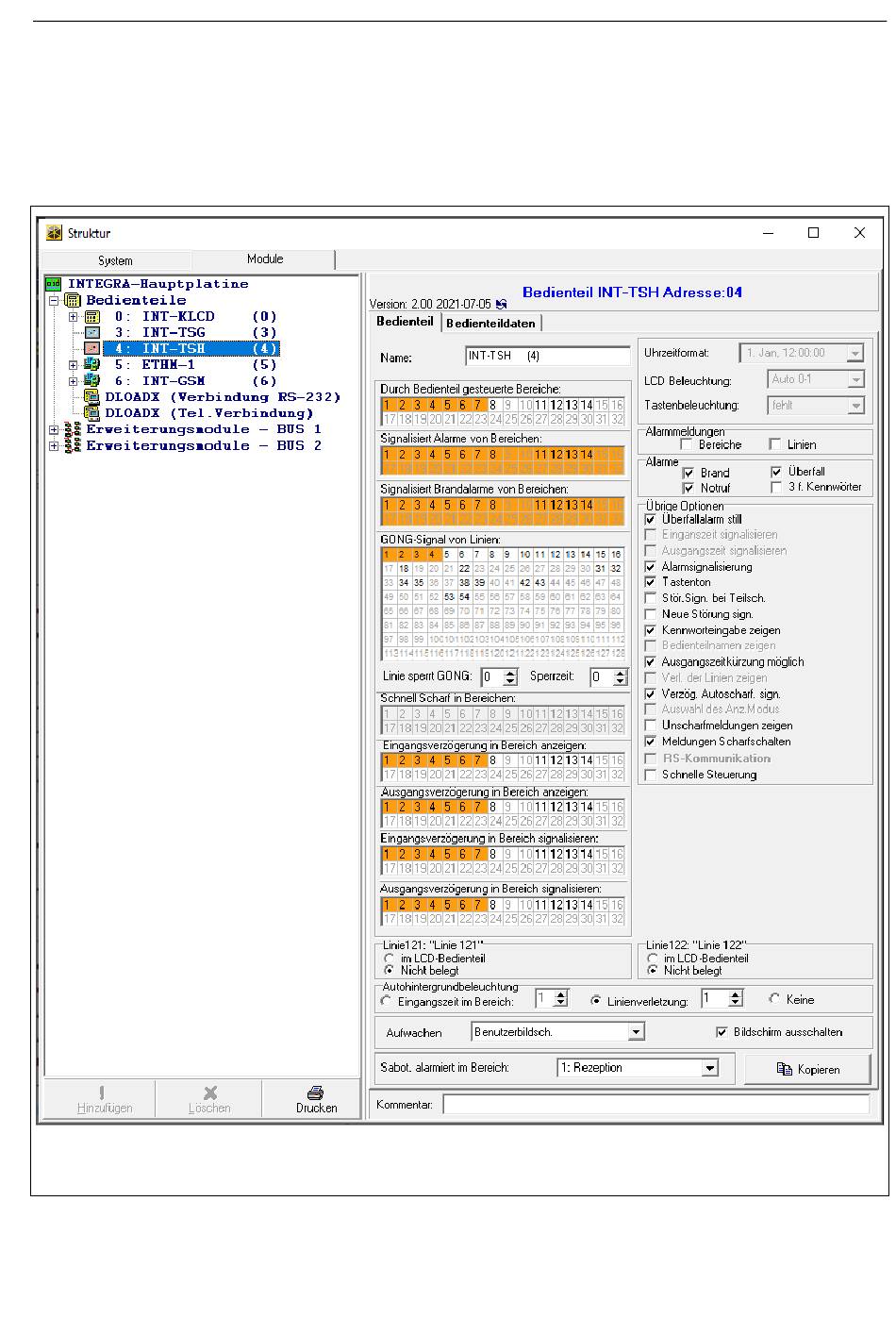Click partition 8 in Schnell Scharf grid
This screenshot has width=896, height=1318.
pos(493,714)
